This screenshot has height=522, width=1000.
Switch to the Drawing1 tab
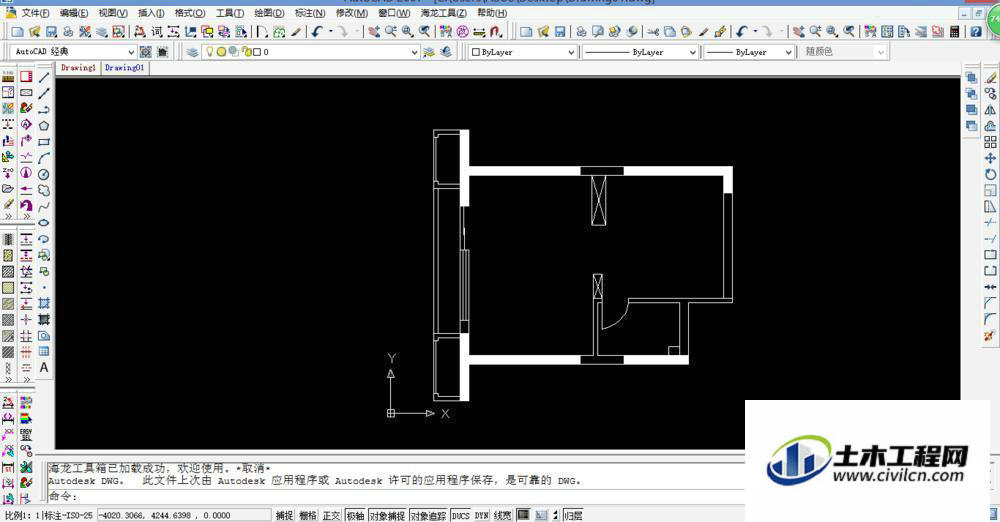pos(78,67)
